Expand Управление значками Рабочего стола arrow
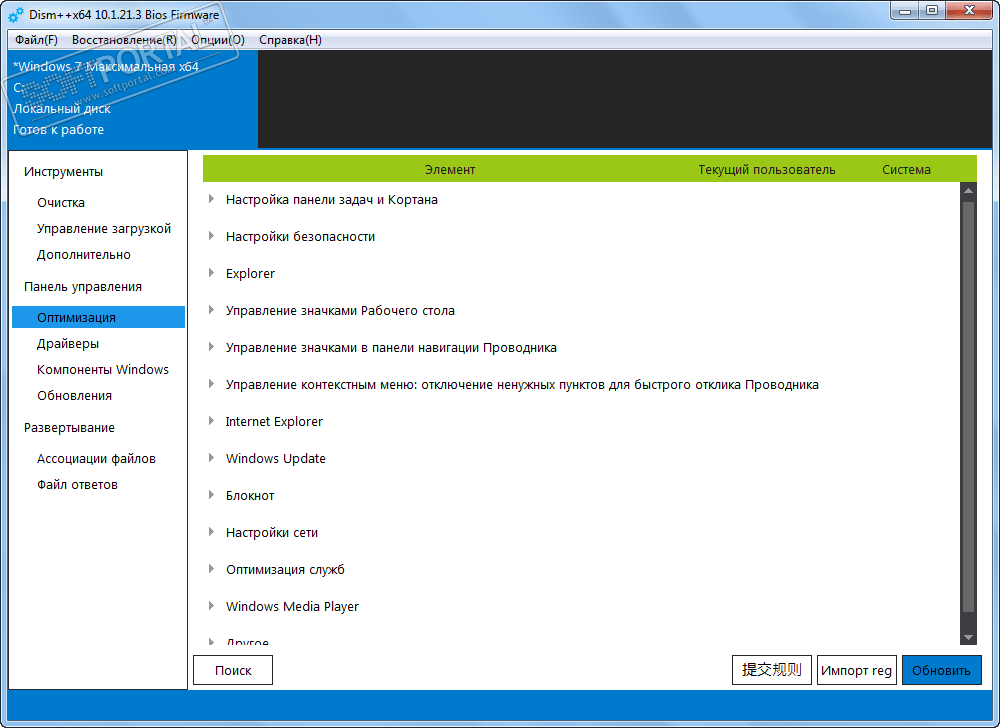The image size is (1000, 728). pyautogui.click(x=211, y=310)
